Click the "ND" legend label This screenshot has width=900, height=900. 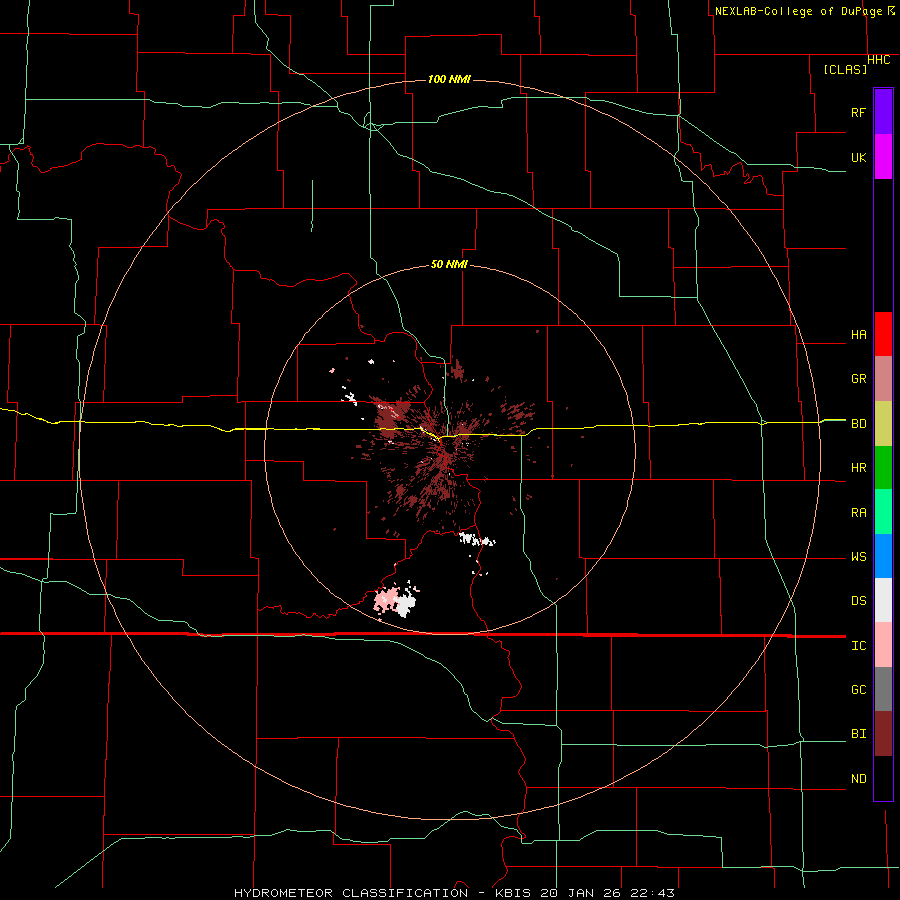pos(858,779)
